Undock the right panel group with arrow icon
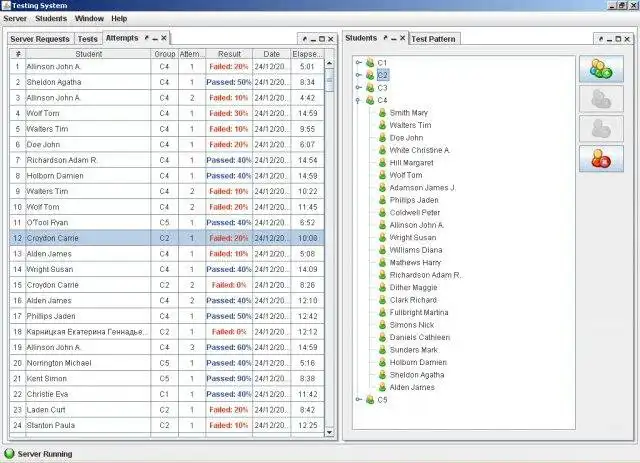This screenshot has height=463, width=640. tap(601, 39)
